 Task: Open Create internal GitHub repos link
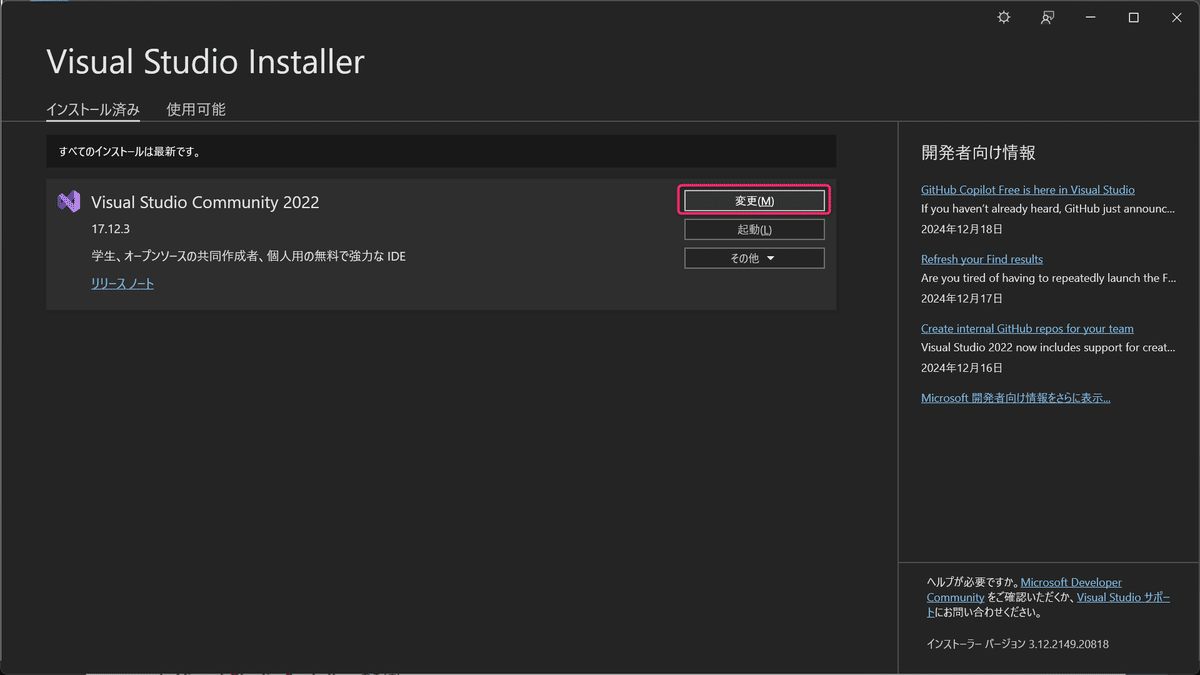click(1027, 329)
